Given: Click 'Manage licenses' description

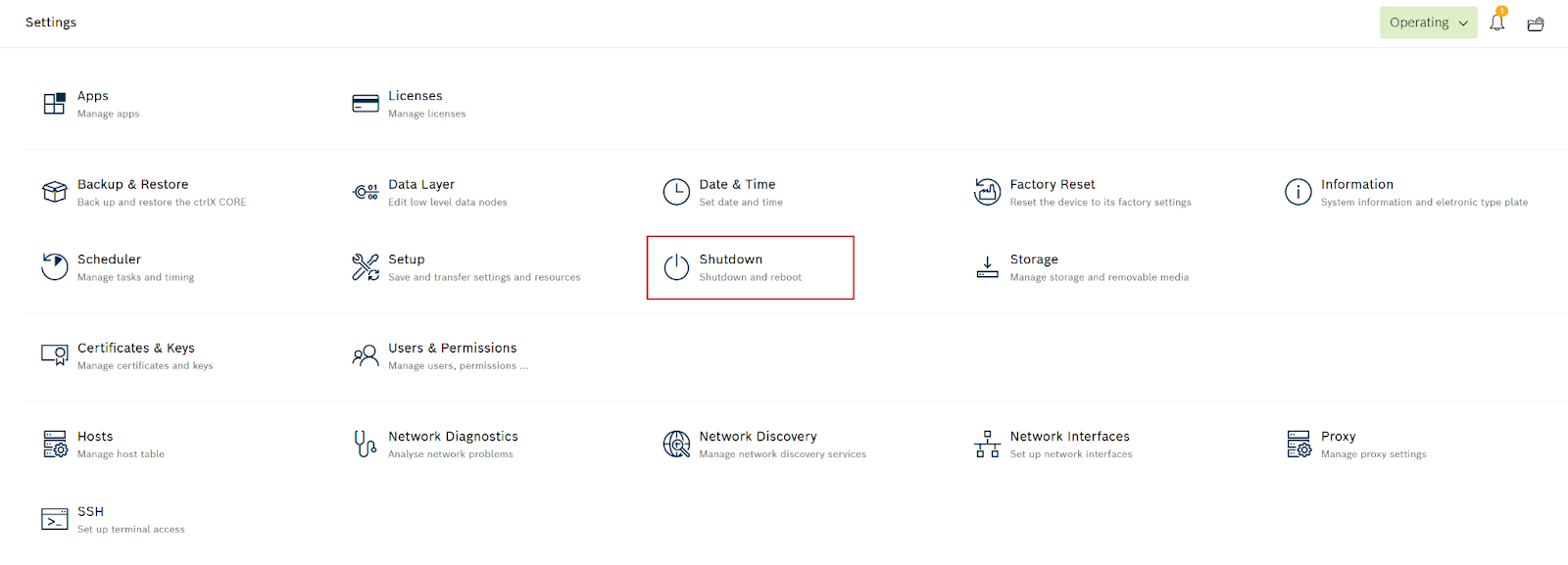Looking at the screenshot, I should coord(427,114).
